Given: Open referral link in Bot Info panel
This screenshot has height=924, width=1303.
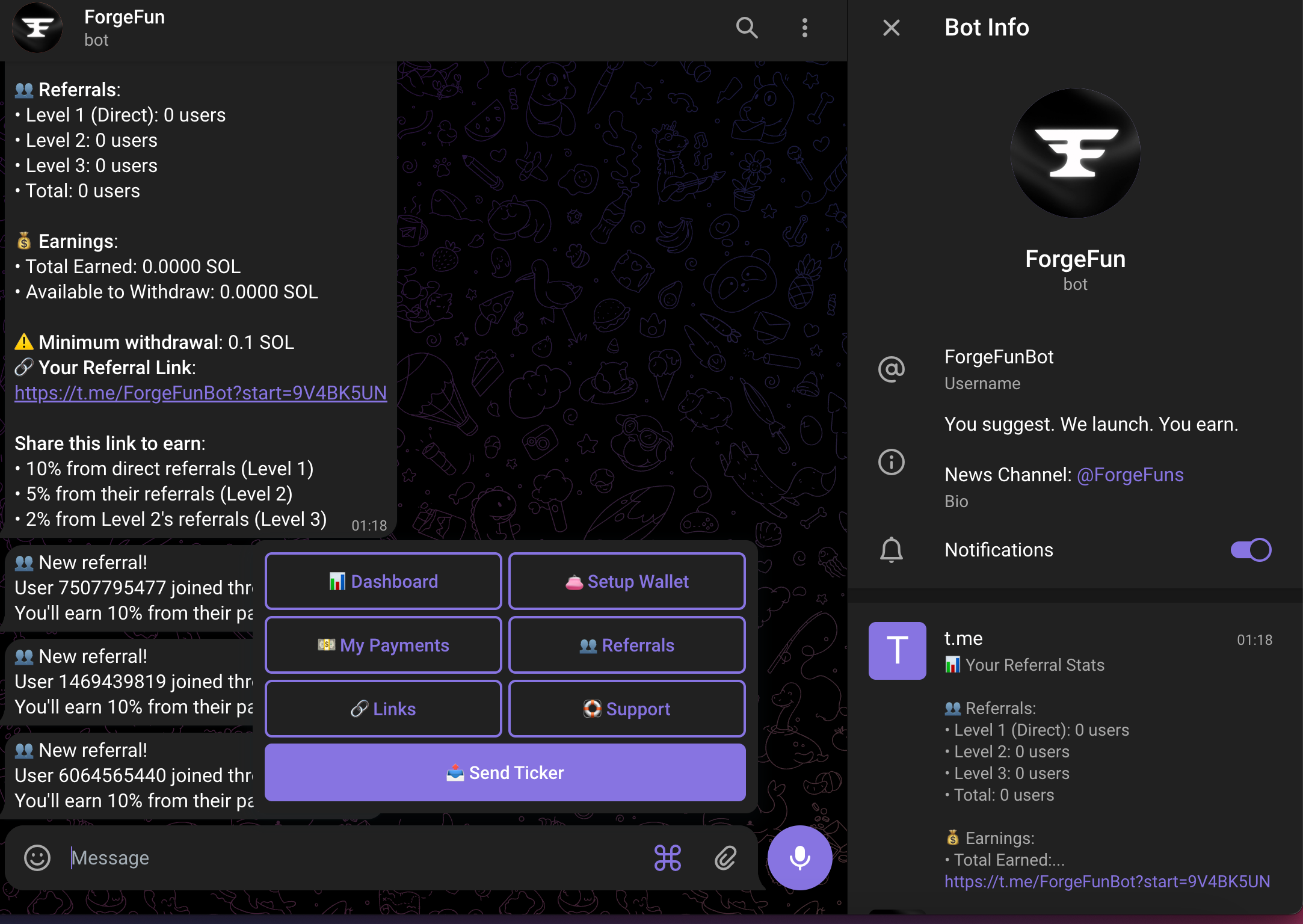Looking at the screenshot, I should pyautogui.click(x=1107, y=881).
